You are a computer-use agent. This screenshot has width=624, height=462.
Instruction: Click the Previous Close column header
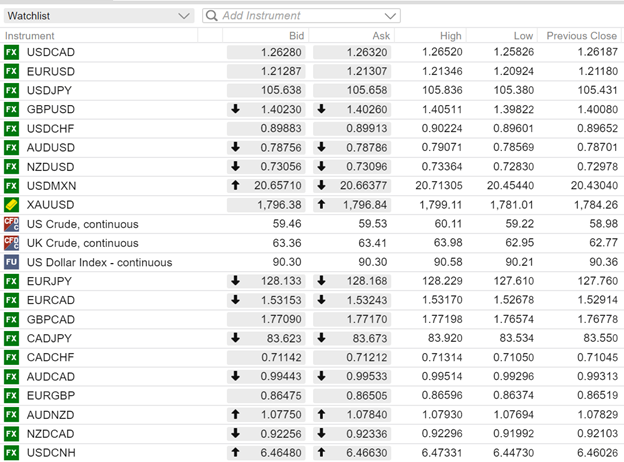coord(581,35)
